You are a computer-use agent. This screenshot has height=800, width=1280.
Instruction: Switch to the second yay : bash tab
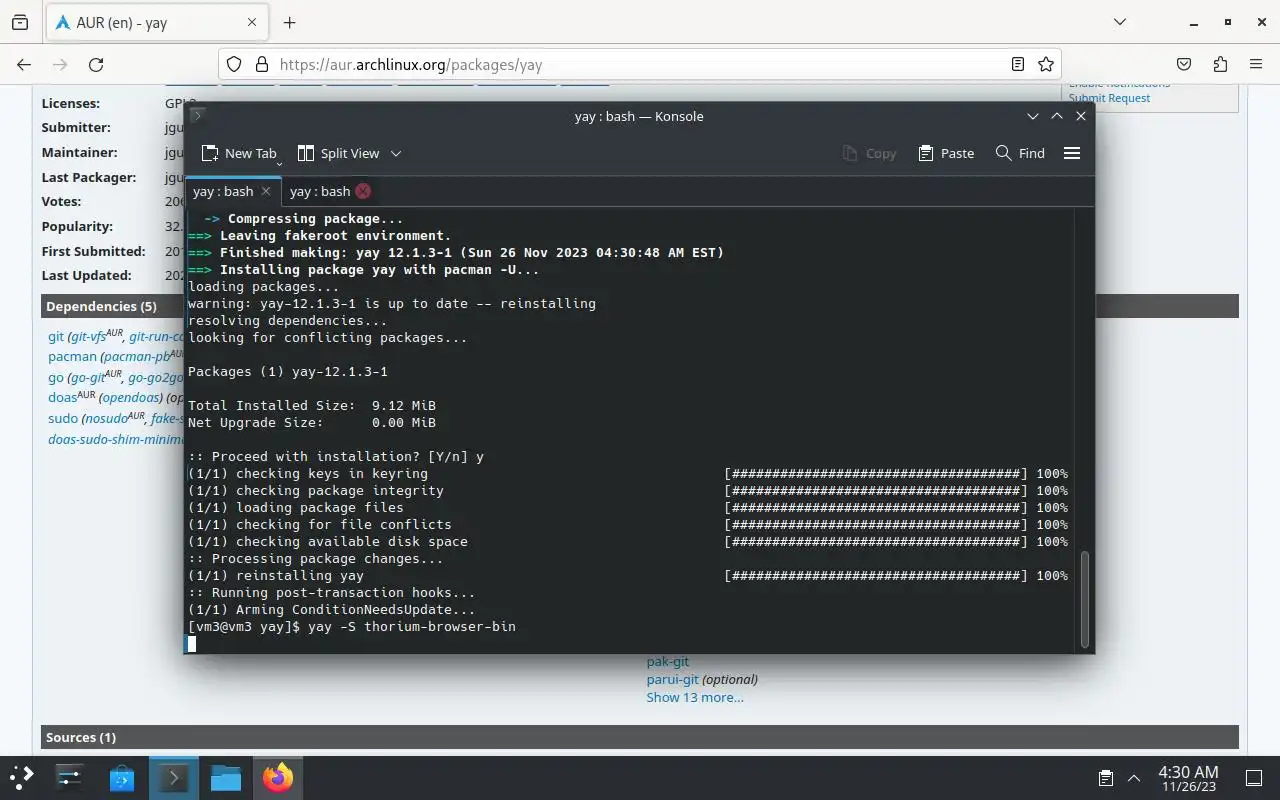(x=320, y=191)
